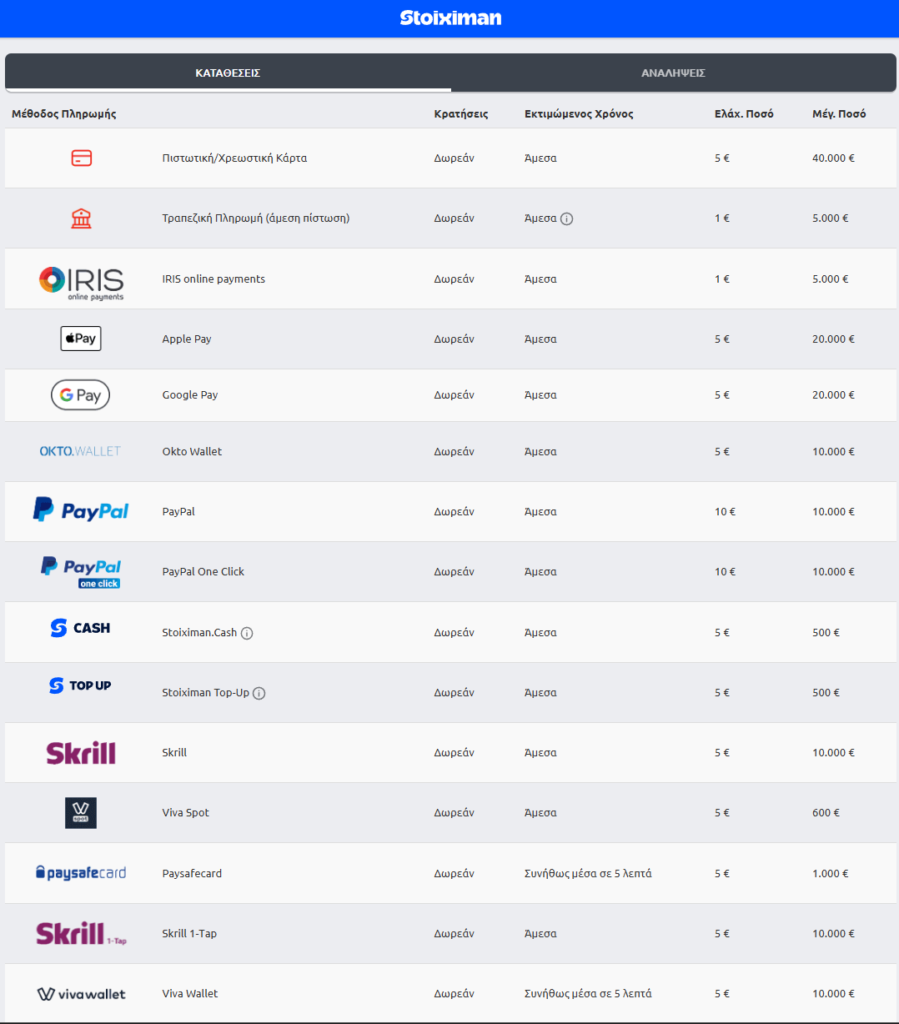Click the Stoiximan Cash logo
Viewport: 899px width, 1024px height.
81,629
